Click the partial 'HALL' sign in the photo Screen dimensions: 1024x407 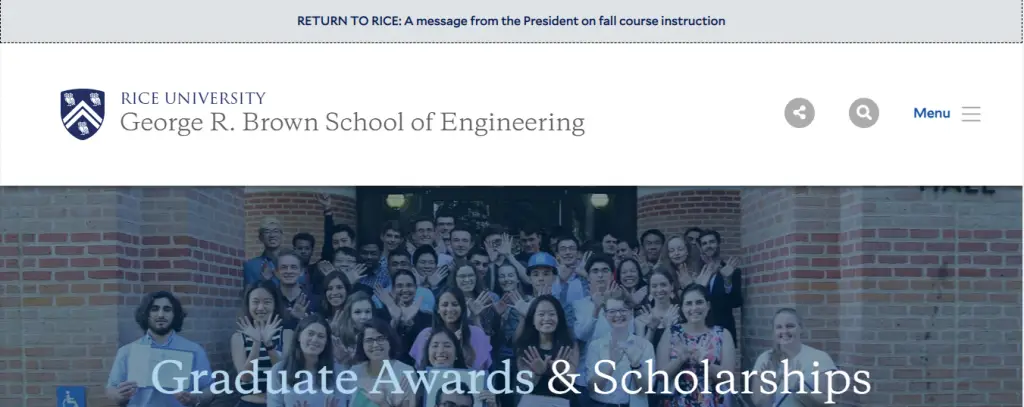tap(956, 189)
